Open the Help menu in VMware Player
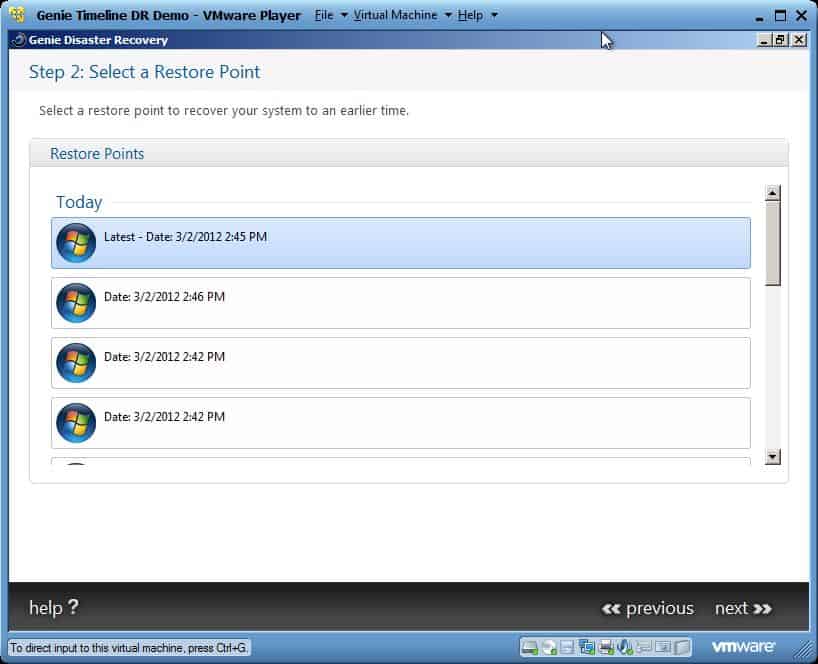 [470, 15]
